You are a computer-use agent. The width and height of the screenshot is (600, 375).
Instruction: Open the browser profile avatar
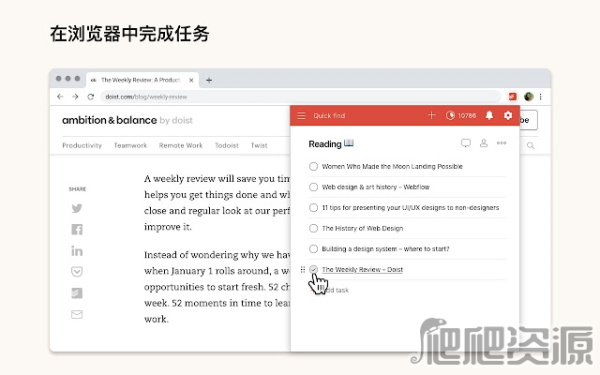529,97
